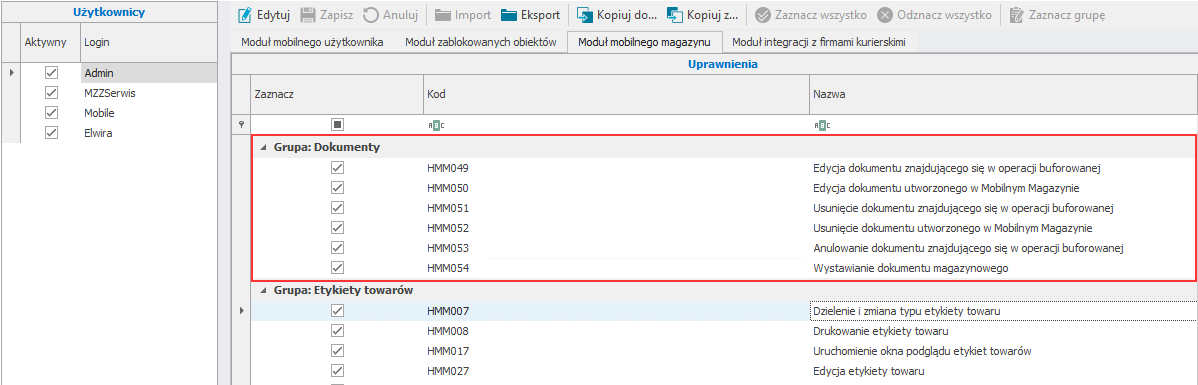Screen dimensions: 1198x385
Task: Select the Admin login row
Action: point(148,73)
